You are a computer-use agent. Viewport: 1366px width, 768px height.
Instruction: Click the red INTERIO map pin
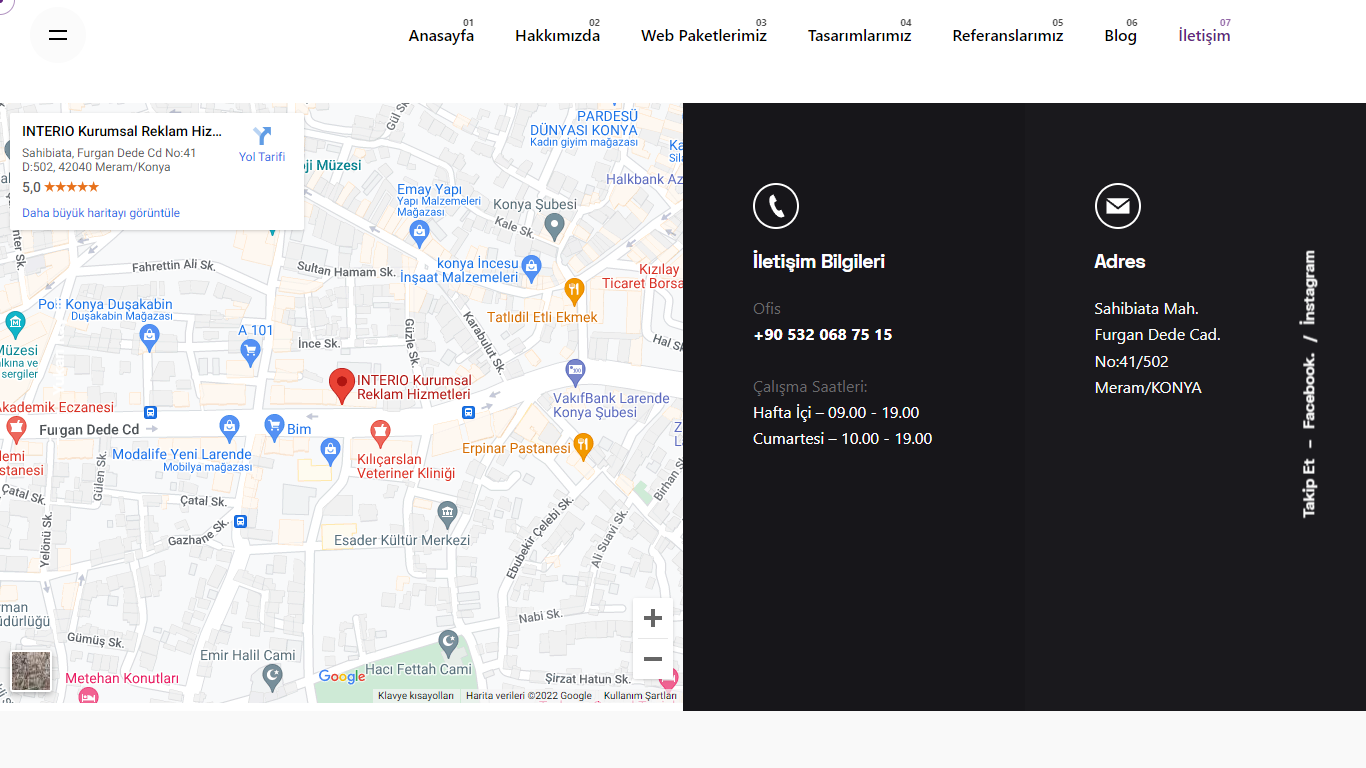point(342,384)
